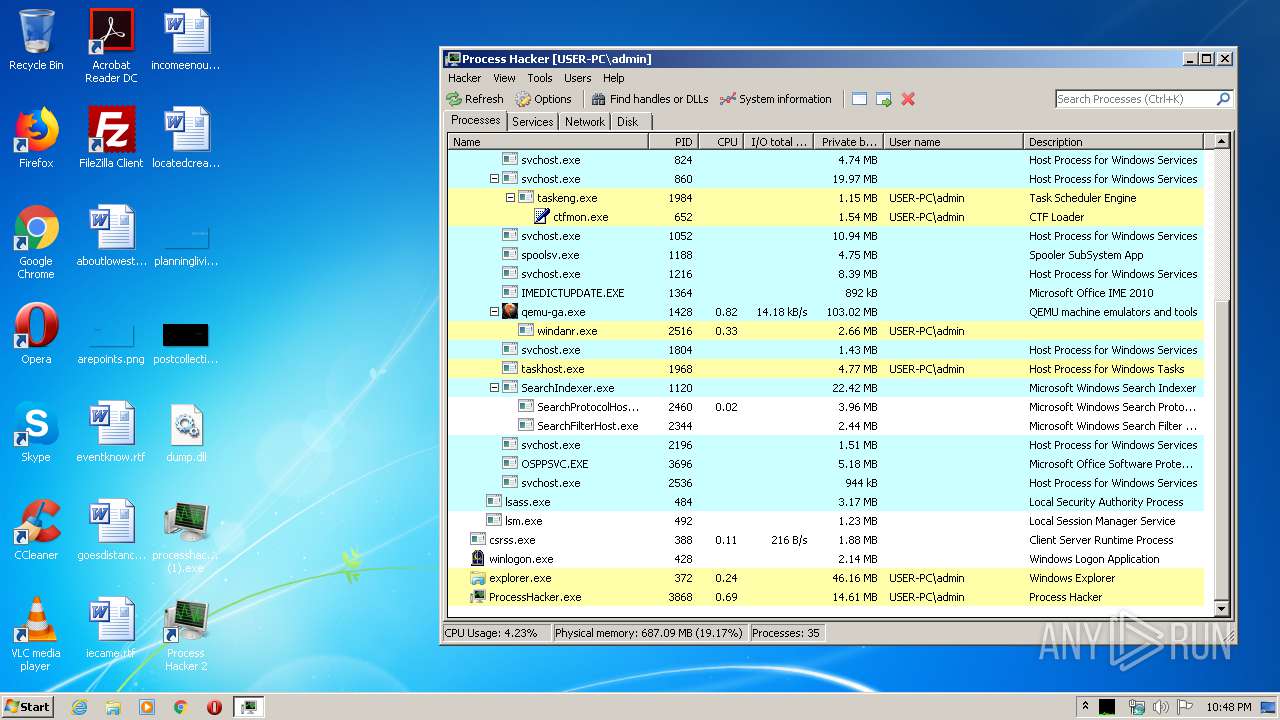The height and width of the screenshot is (720, 1280).
Task: Open the View menu
Action: coord(504,78)
